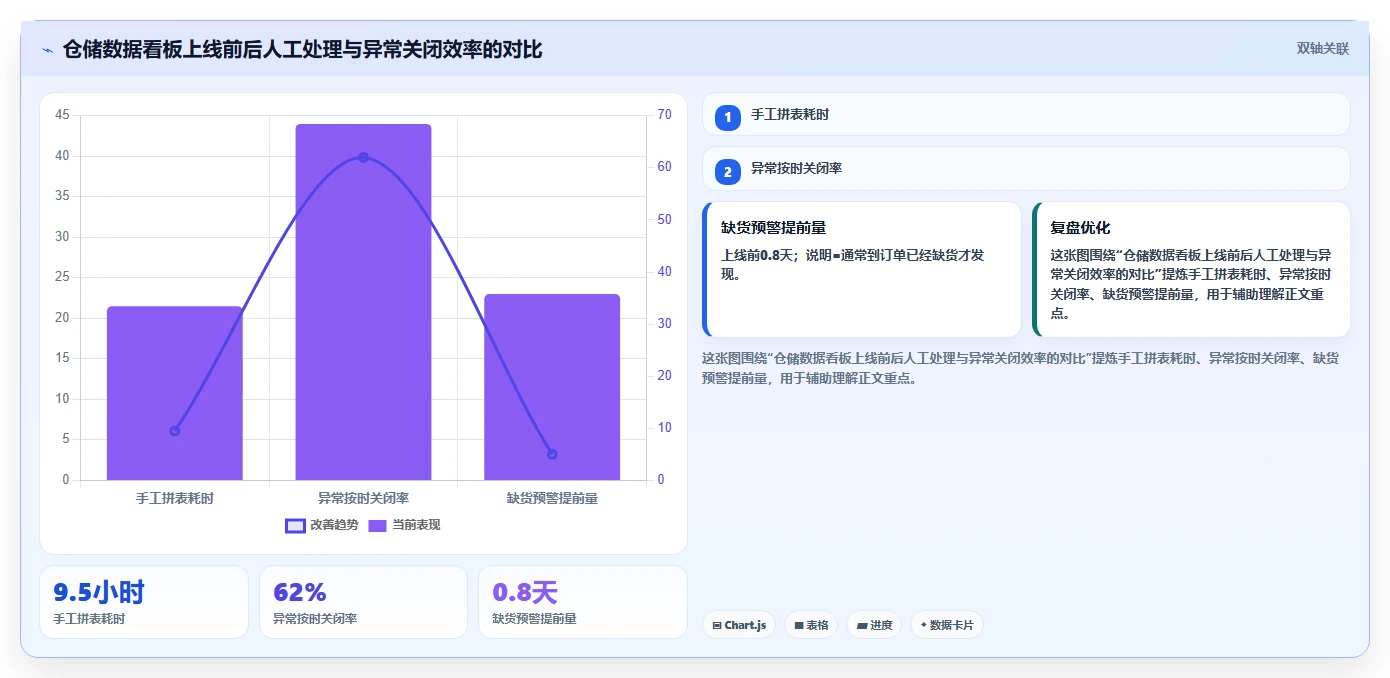Select the 数据卡片 tag chip
Screen dimensions: 1390x678
click(947, 625)
